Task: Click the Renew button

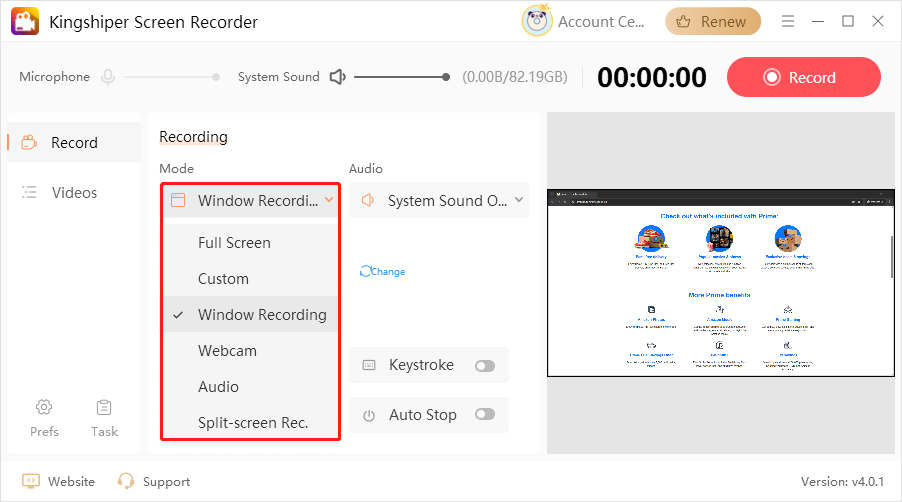Action: tap(713, 22)
